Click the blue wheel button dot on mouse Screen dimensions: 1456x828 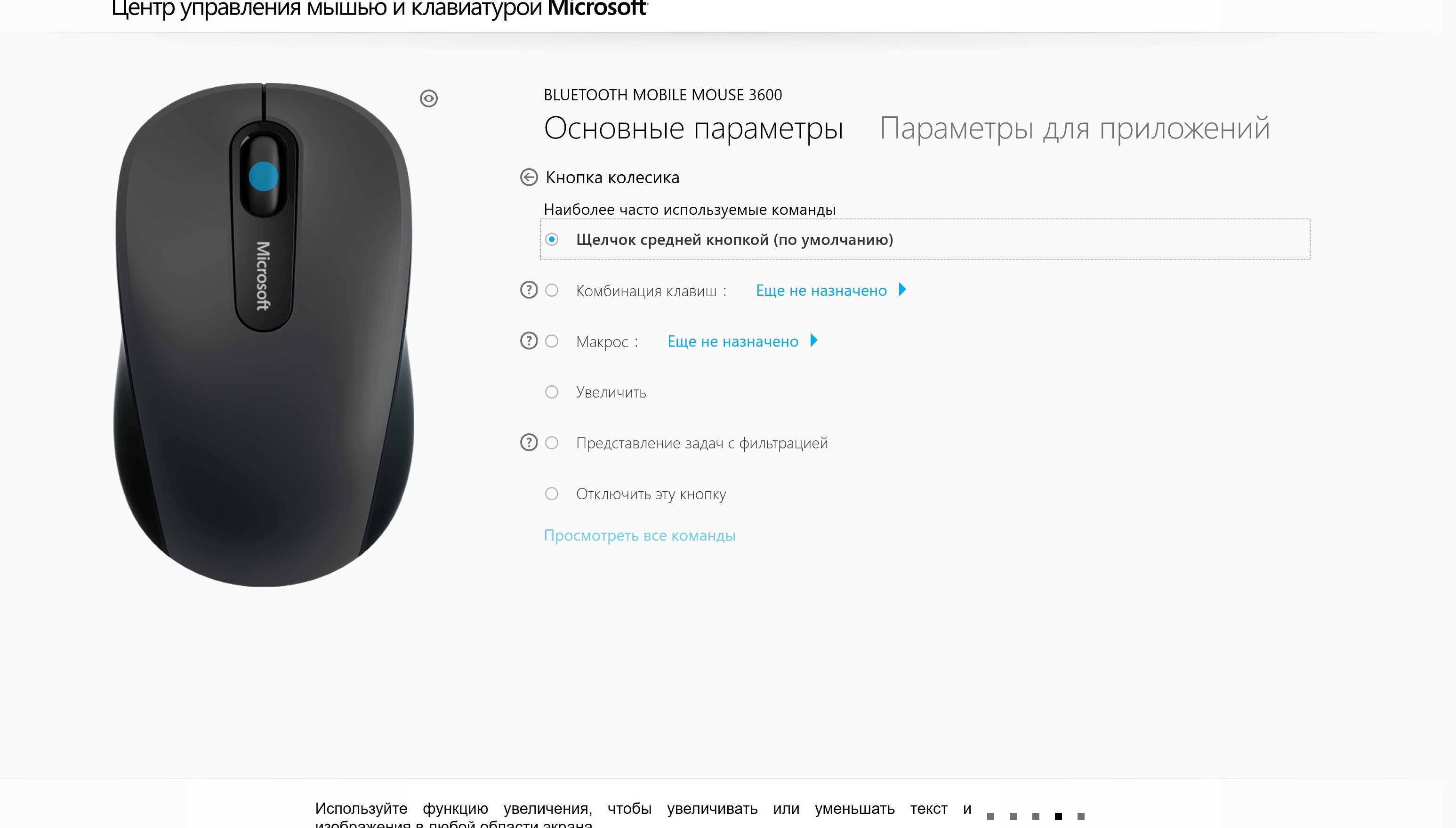pyautogui.click(x=263, y=176)
